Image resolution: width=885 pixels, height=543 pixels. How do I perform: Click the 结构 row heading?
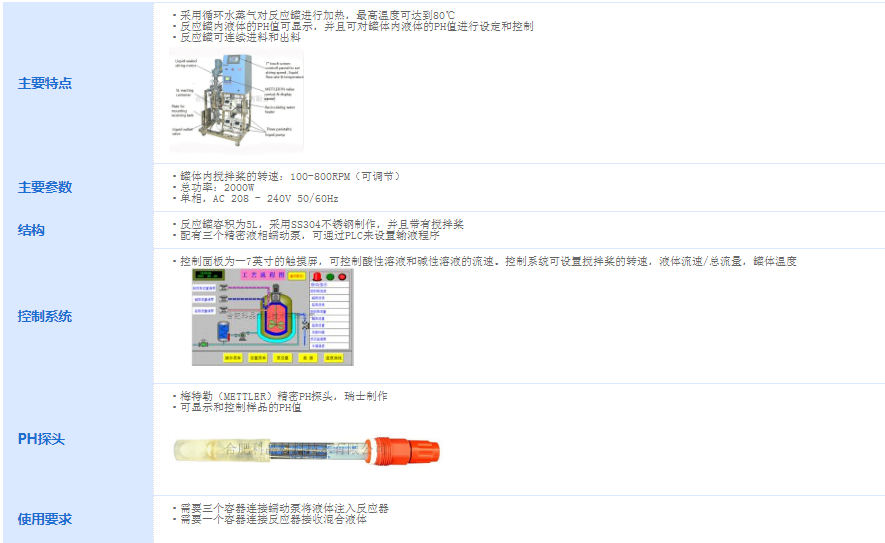pyautogui.click(x=31, y=230)
